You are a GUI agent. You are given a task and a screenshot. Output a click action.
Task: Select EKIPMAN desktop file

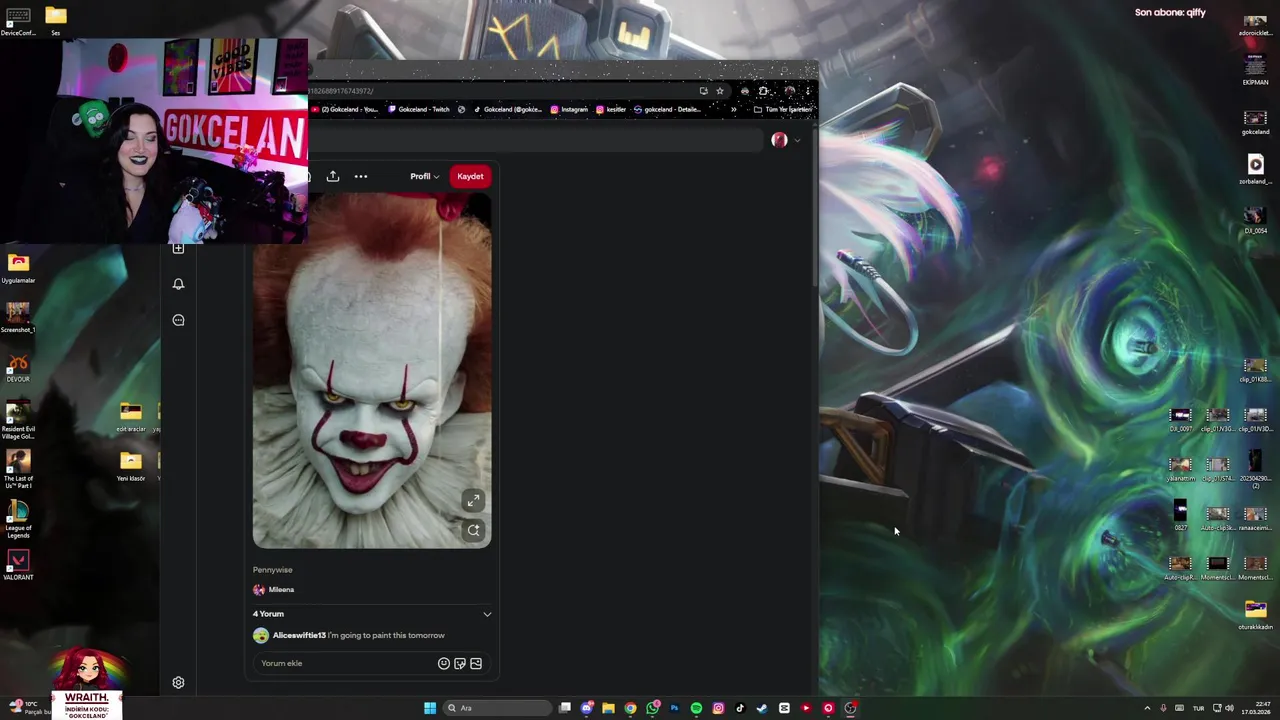point(1255,70)
